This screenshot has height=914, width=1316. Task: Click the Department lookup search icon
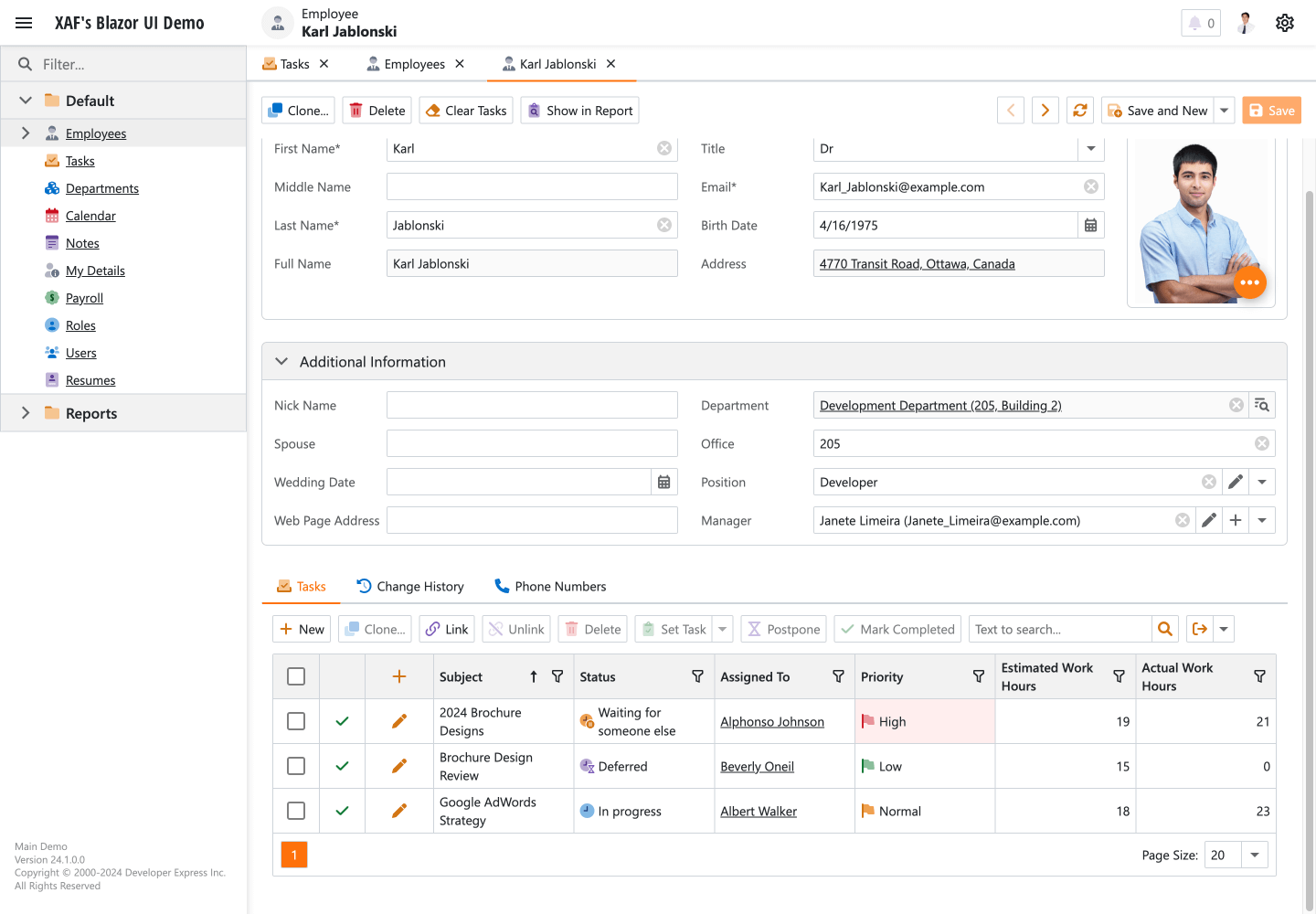[1261, 405]
